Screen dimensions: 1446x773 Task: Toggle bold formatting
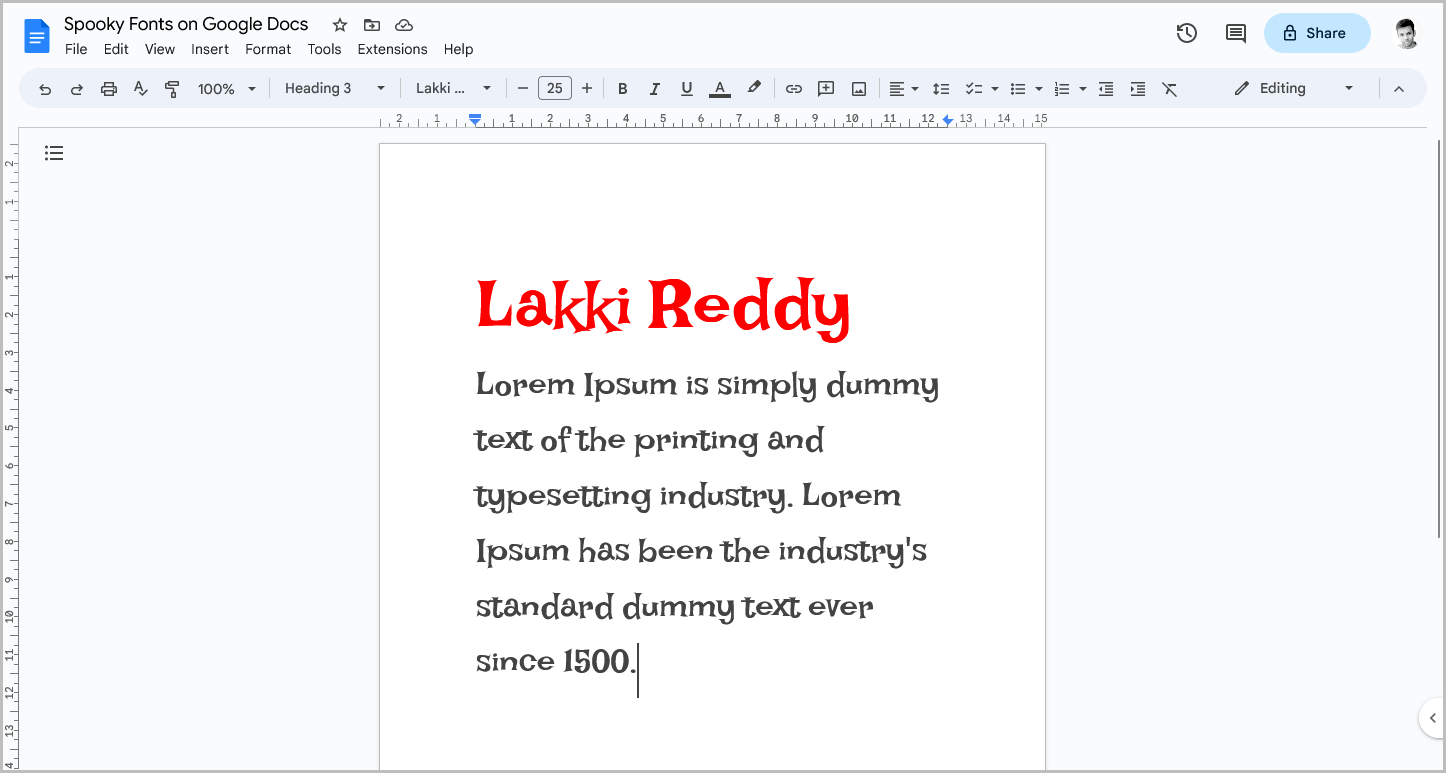(623, 88)
